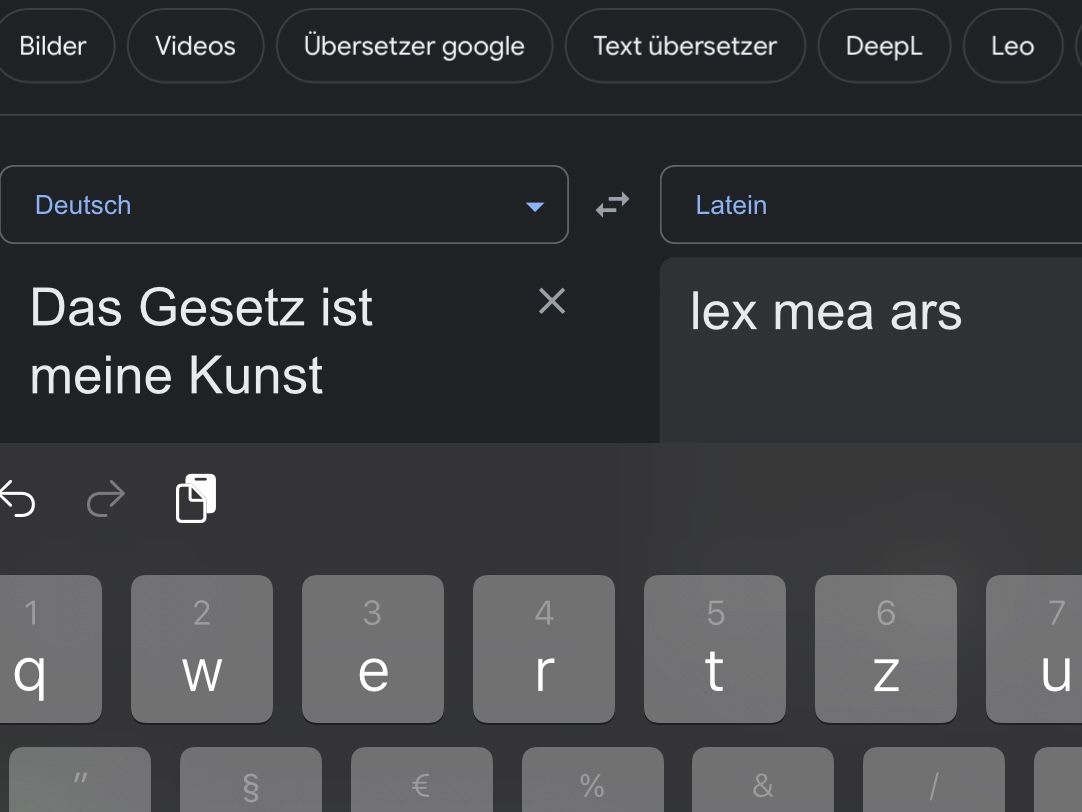
Task: Switch to the Bilder search tab
Action: coord(53,46)
